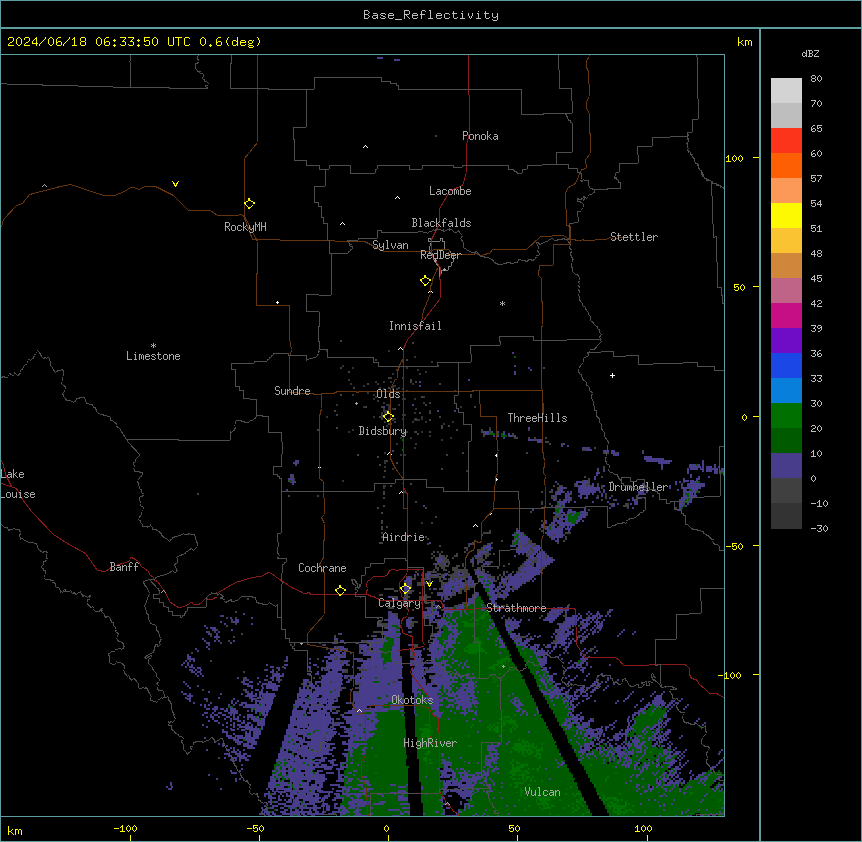
Task: Click the Airdrie label
Action: click(404, 537)
